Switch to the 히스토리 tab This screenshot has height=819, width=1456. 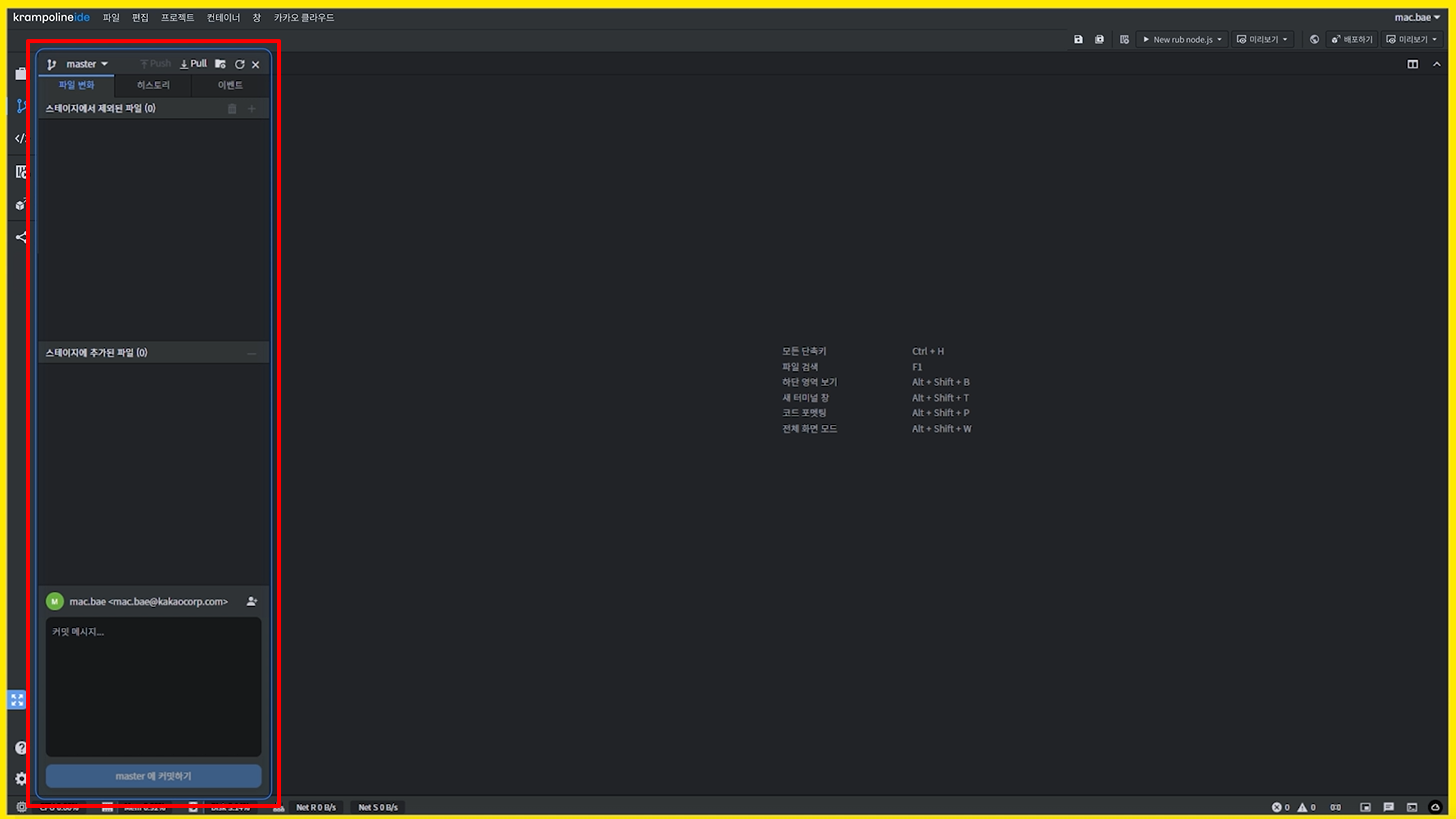click(153, 85)
